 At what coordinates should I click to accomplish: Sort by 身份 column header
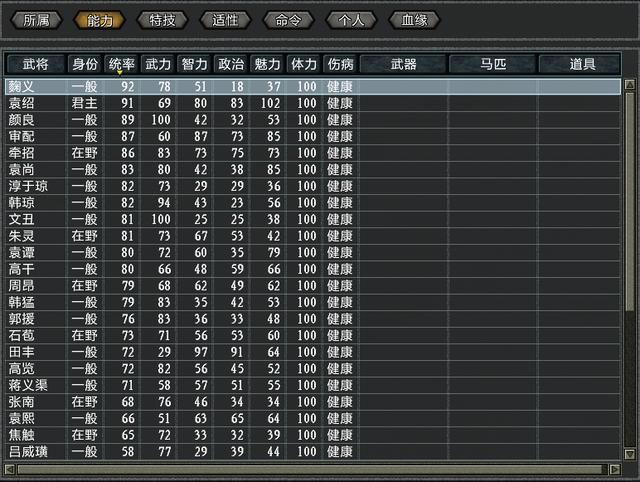(x=85, y=64)
